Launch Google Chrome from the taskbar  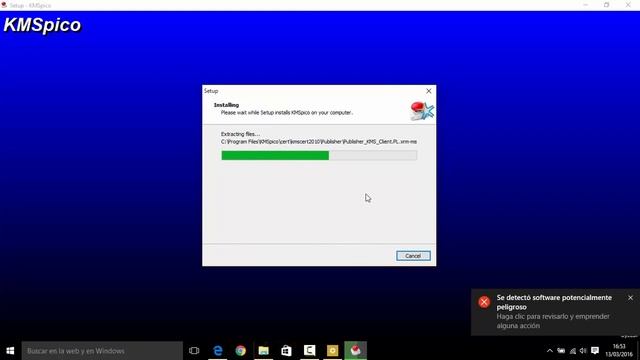[x=241, y=351]
